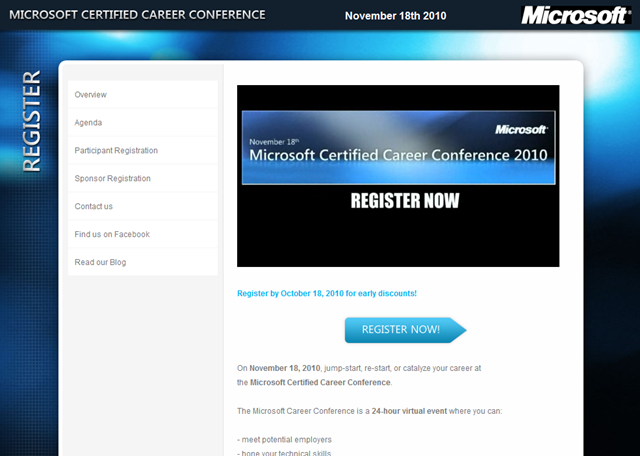The width and height of the screenshot is (640, 456).
Task: Choose Contact us in the sidebar
Action: (94, 207)
